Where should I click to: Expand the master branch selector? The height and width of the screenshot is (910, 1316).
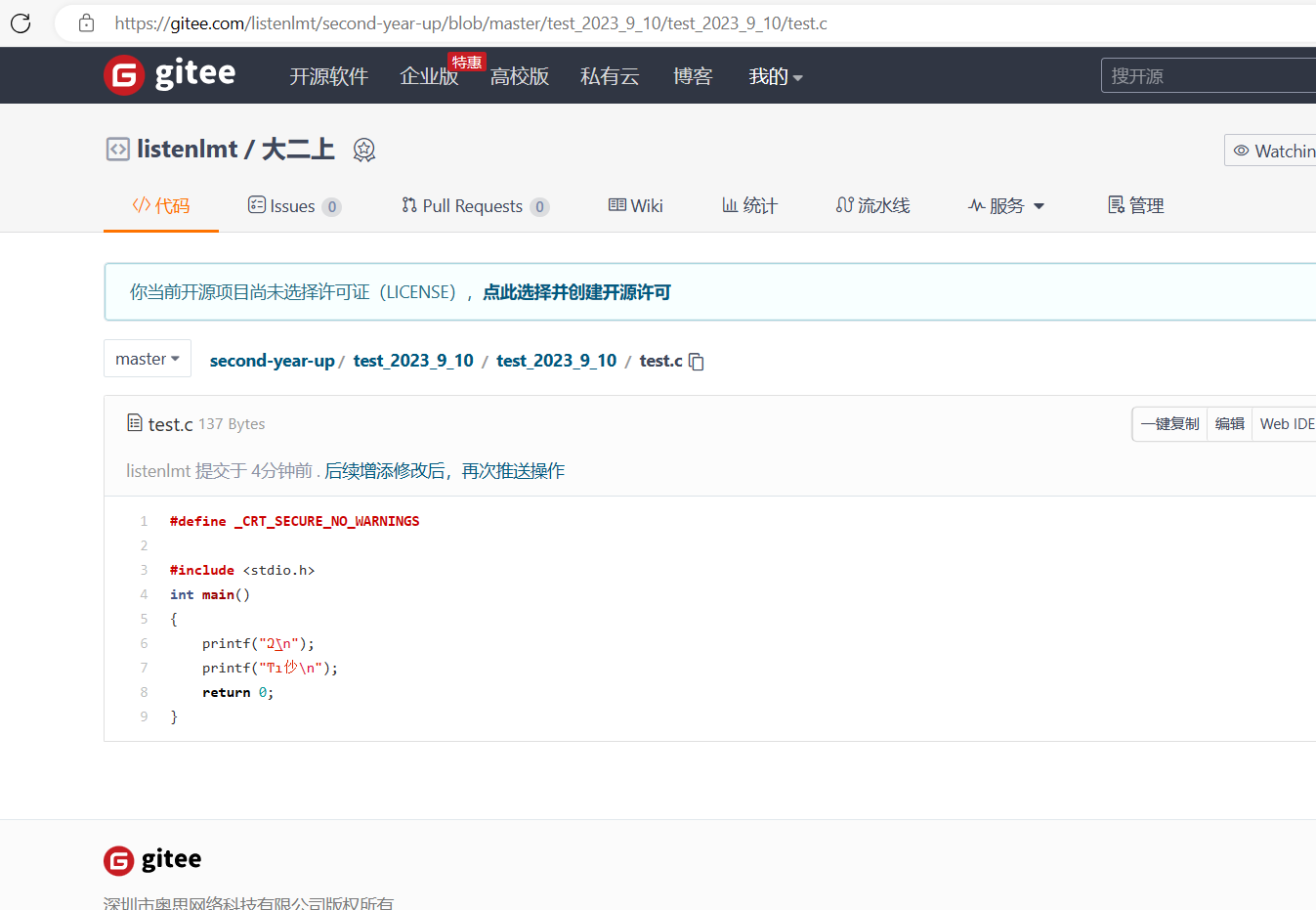[148, 359]
